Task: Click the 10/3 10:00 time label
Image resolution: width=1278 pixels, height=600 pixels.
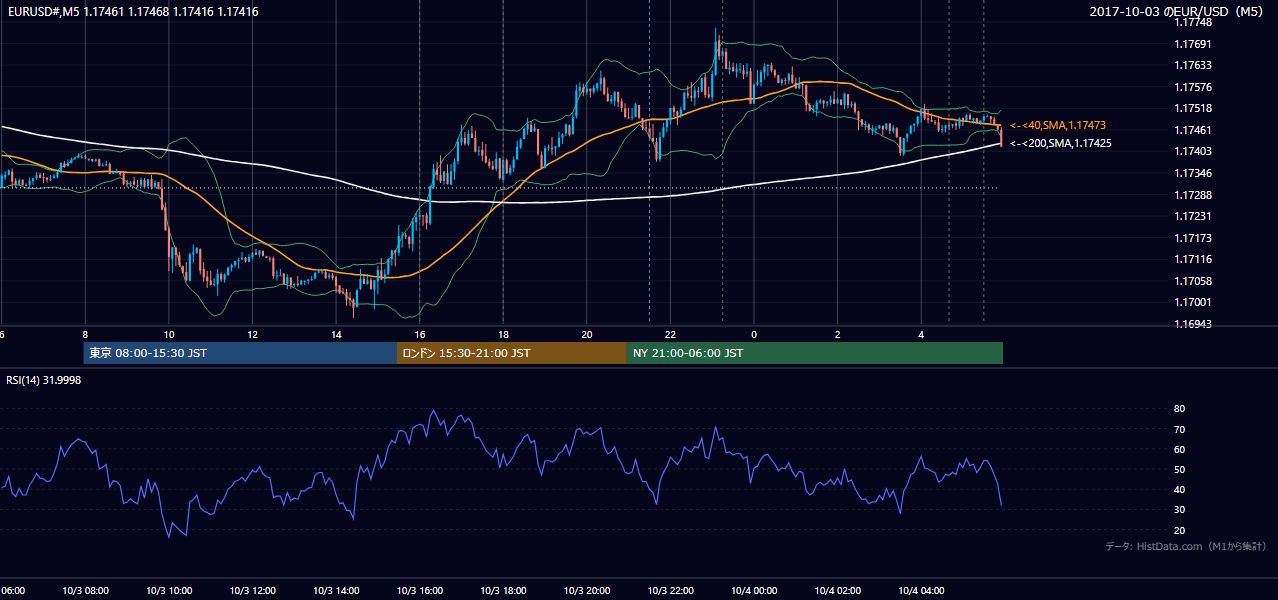Action: coord(169,590)
